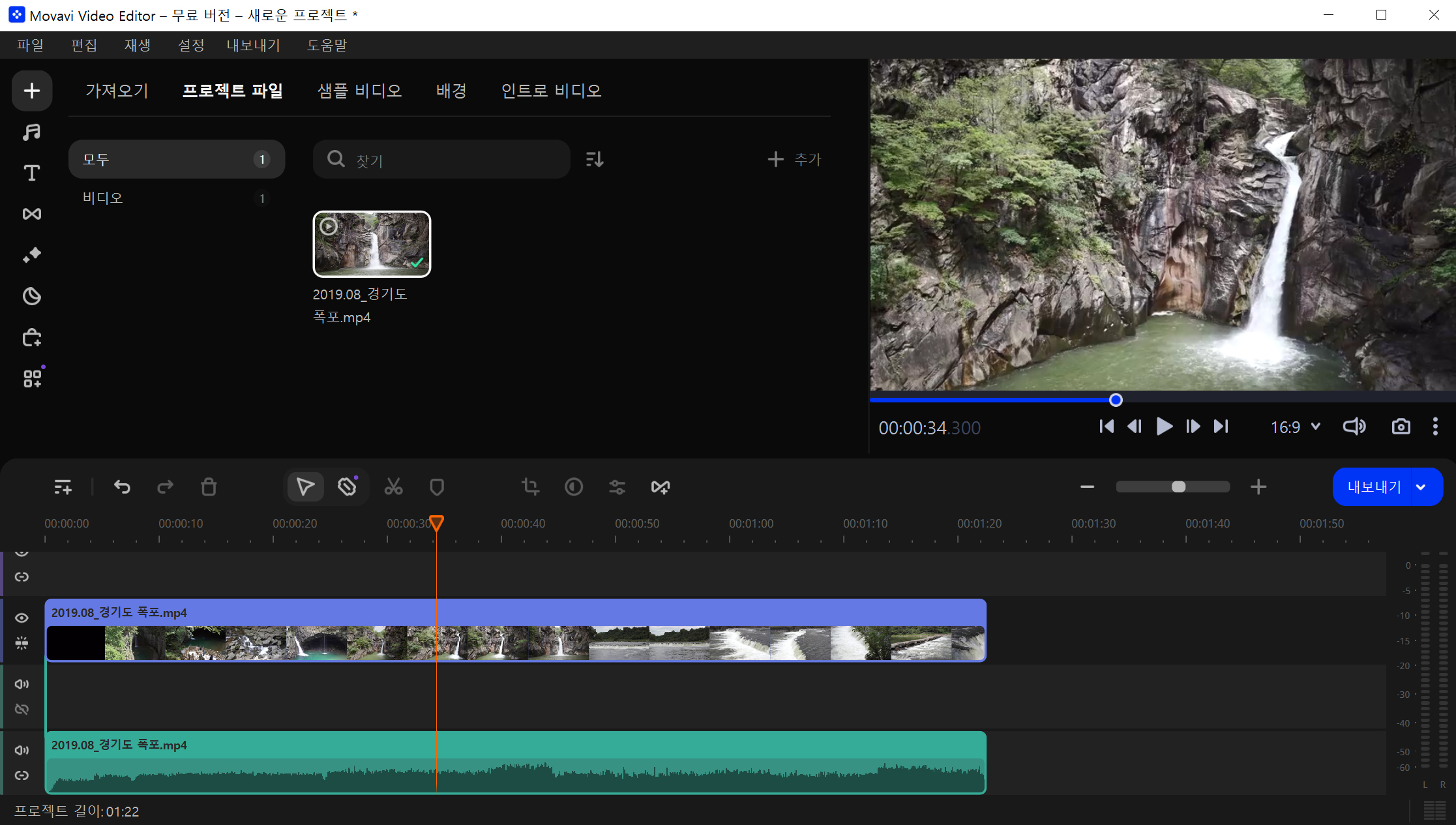Click the blue 내보내기 export button
The width and height of the screenshot is (1456, 825).
(x=1374, y=487)
